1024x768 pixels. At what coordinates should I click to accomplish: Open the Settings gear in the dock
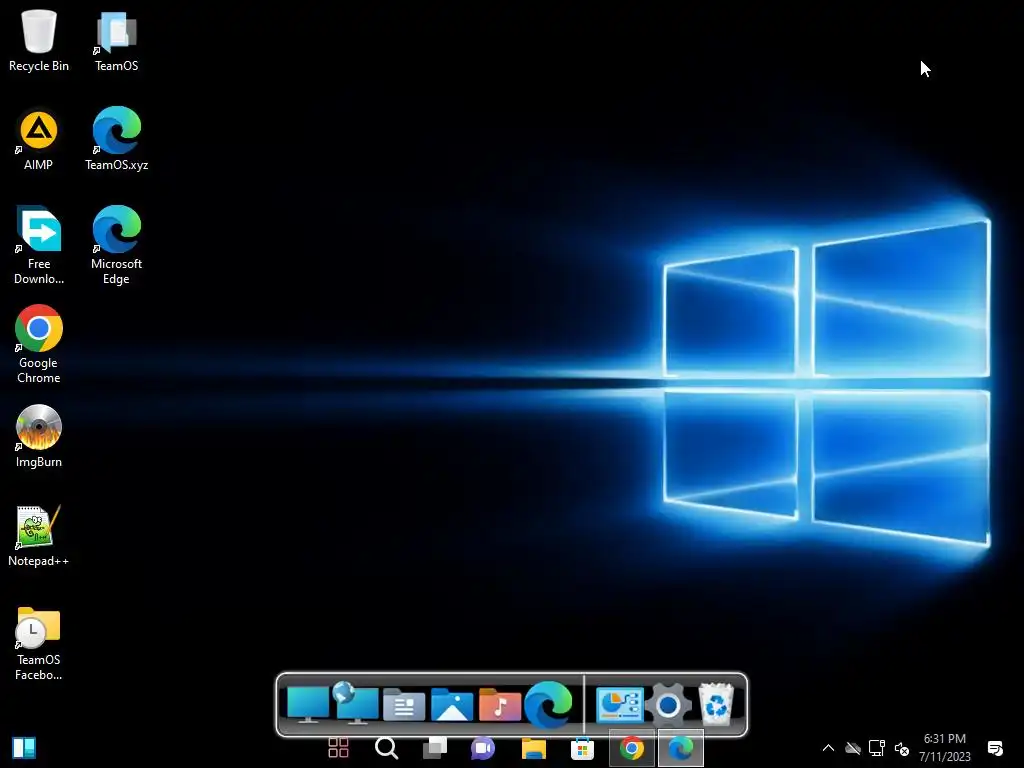tap(668, 705)
